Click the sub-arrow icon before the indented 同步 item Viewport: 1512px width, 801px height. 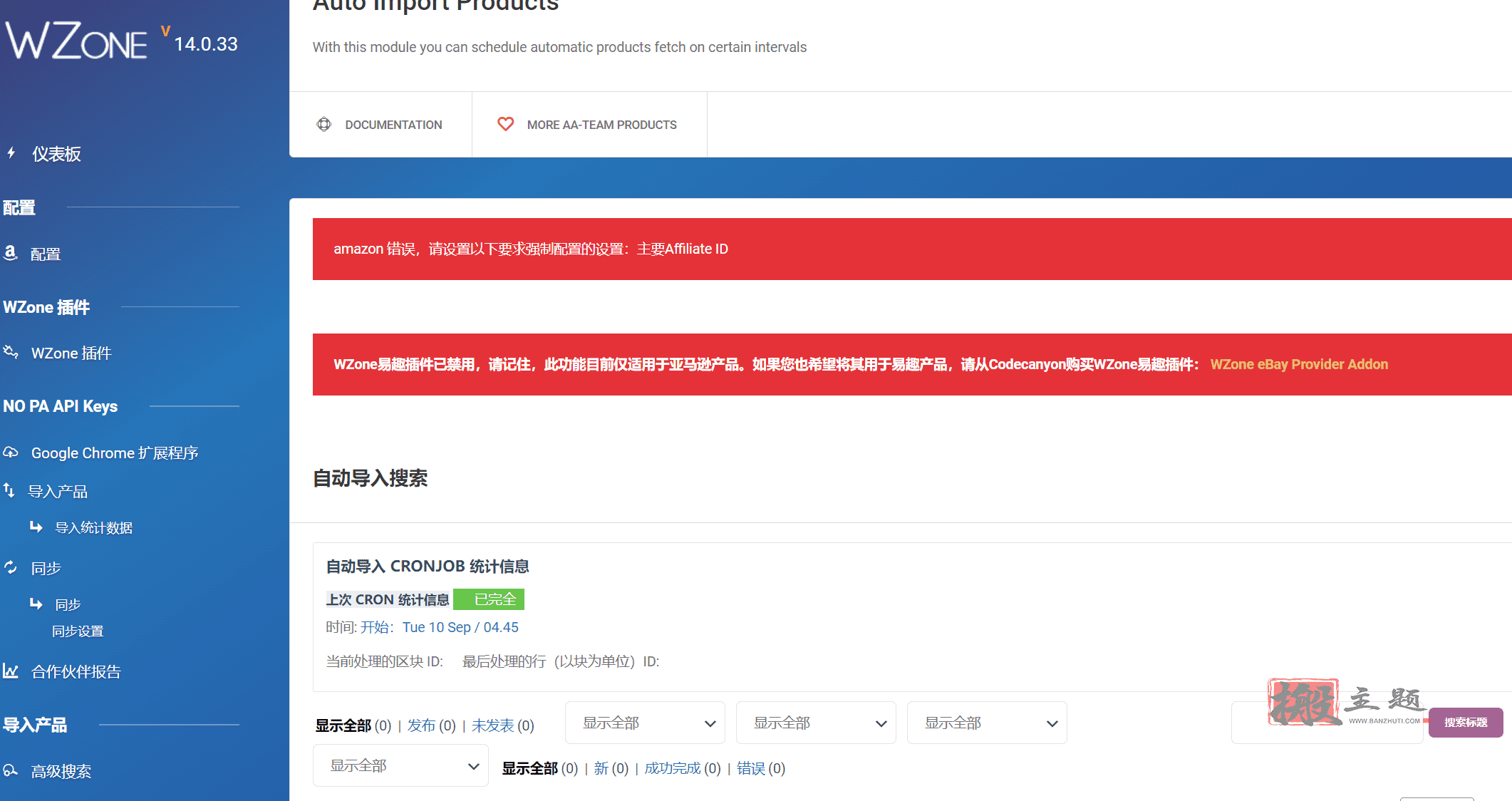(36, 604)
